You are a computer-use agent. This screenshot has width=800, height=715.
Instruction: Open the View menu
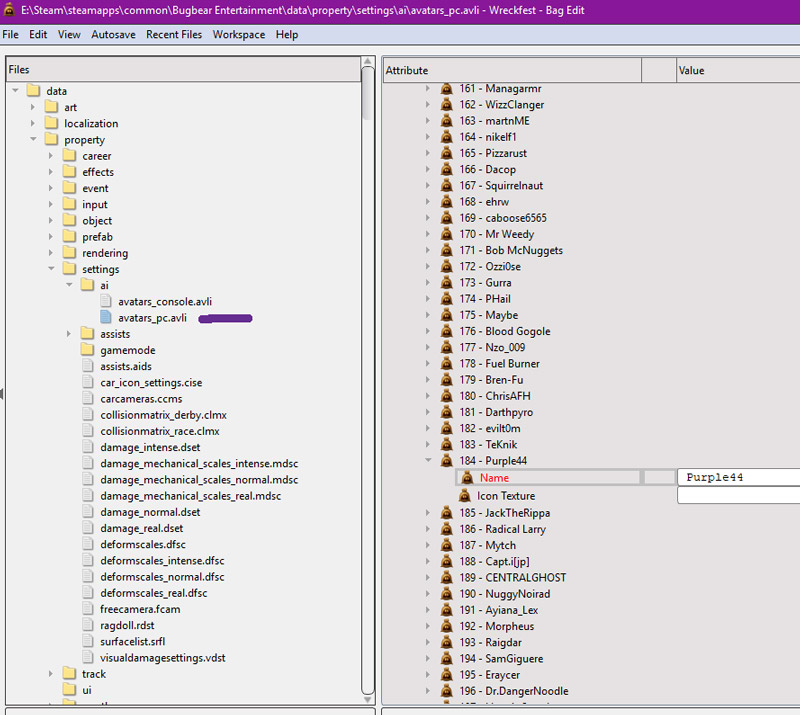69,35
